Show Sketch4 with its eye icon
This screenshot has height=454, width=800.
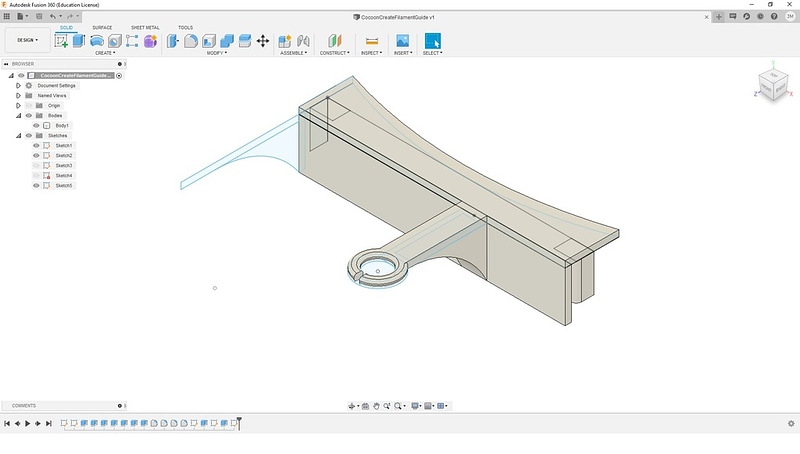pos(36,175)
